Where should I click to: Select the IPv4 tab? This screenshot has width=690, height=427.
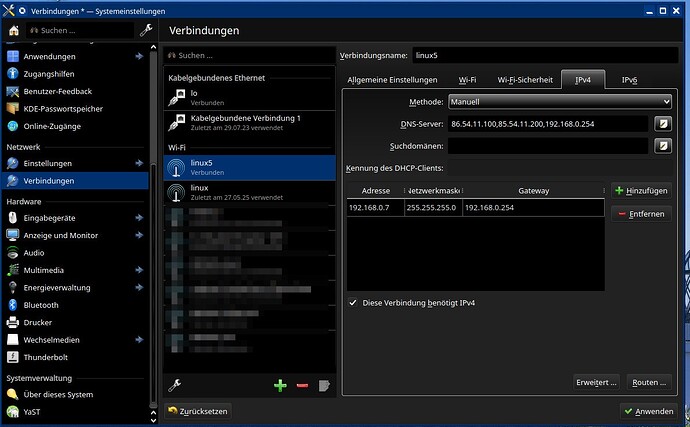583,80
